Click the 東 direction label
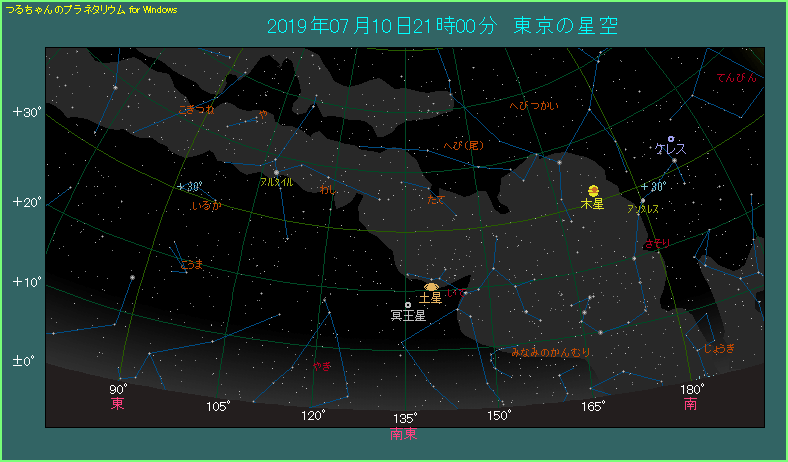The height and width of the screenshot is (462, 788). [118, 404]
